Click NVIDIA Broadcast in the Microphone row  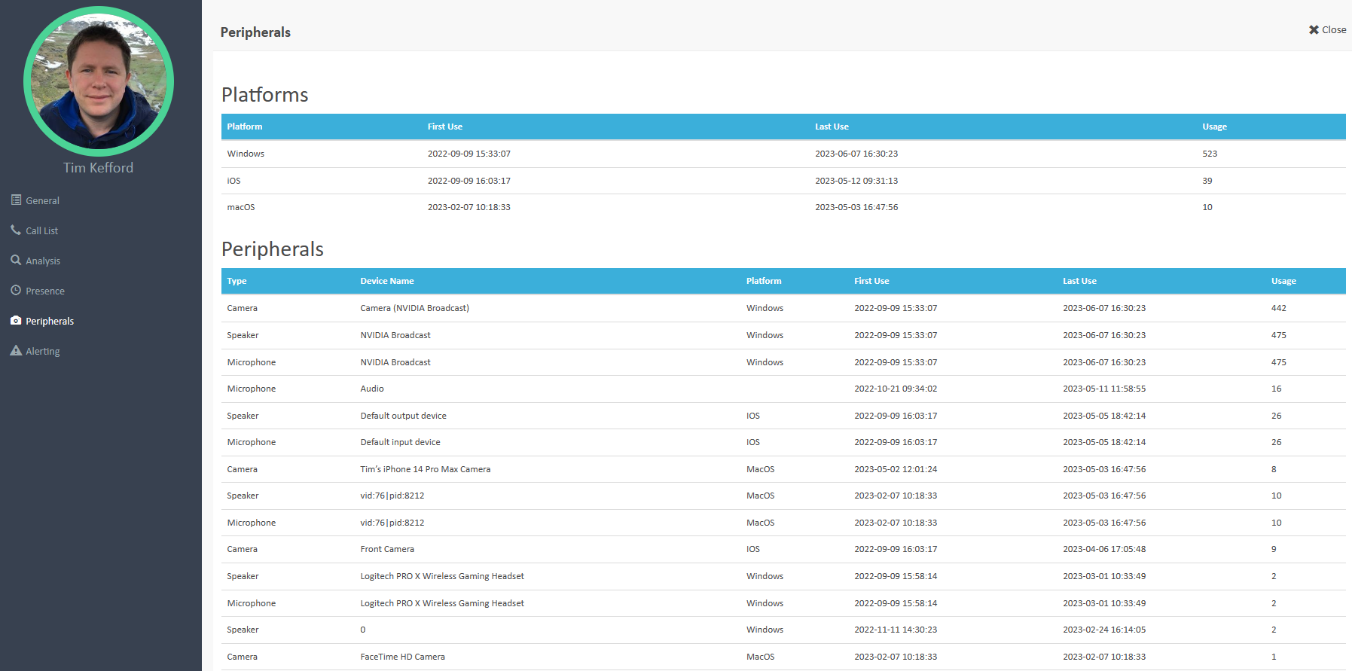[x=395, y=362]
